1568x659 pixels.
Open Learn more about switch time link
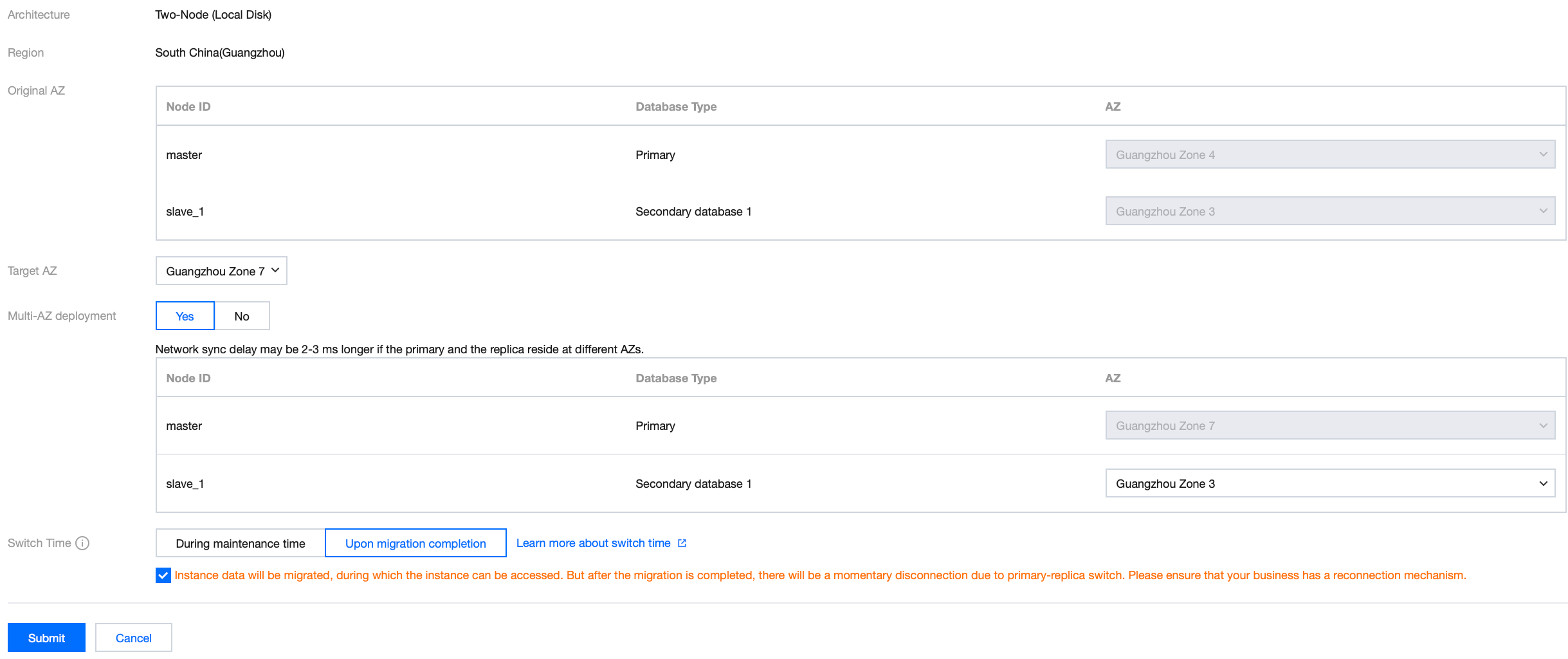pyautogui.click(x=593, y=543)
